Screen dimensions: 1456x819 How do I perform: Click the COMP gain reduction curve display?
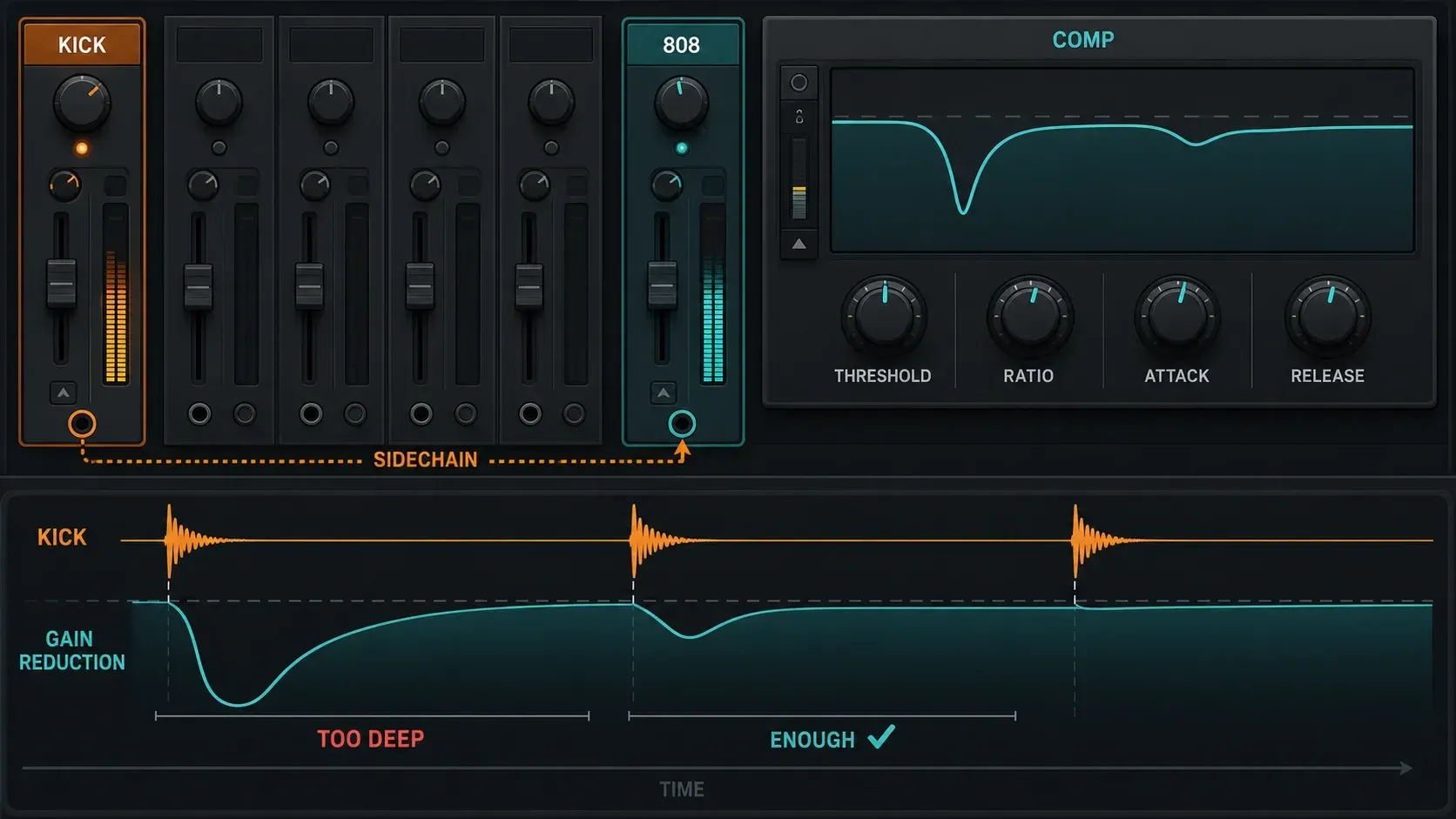pyautogui.click(x=1122, y=161)
